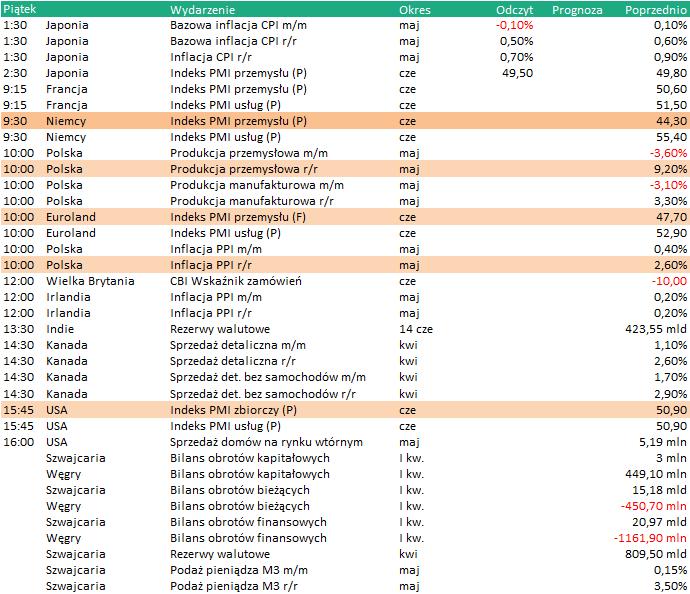Click the 'Okres' column header

tap(415, 10)
